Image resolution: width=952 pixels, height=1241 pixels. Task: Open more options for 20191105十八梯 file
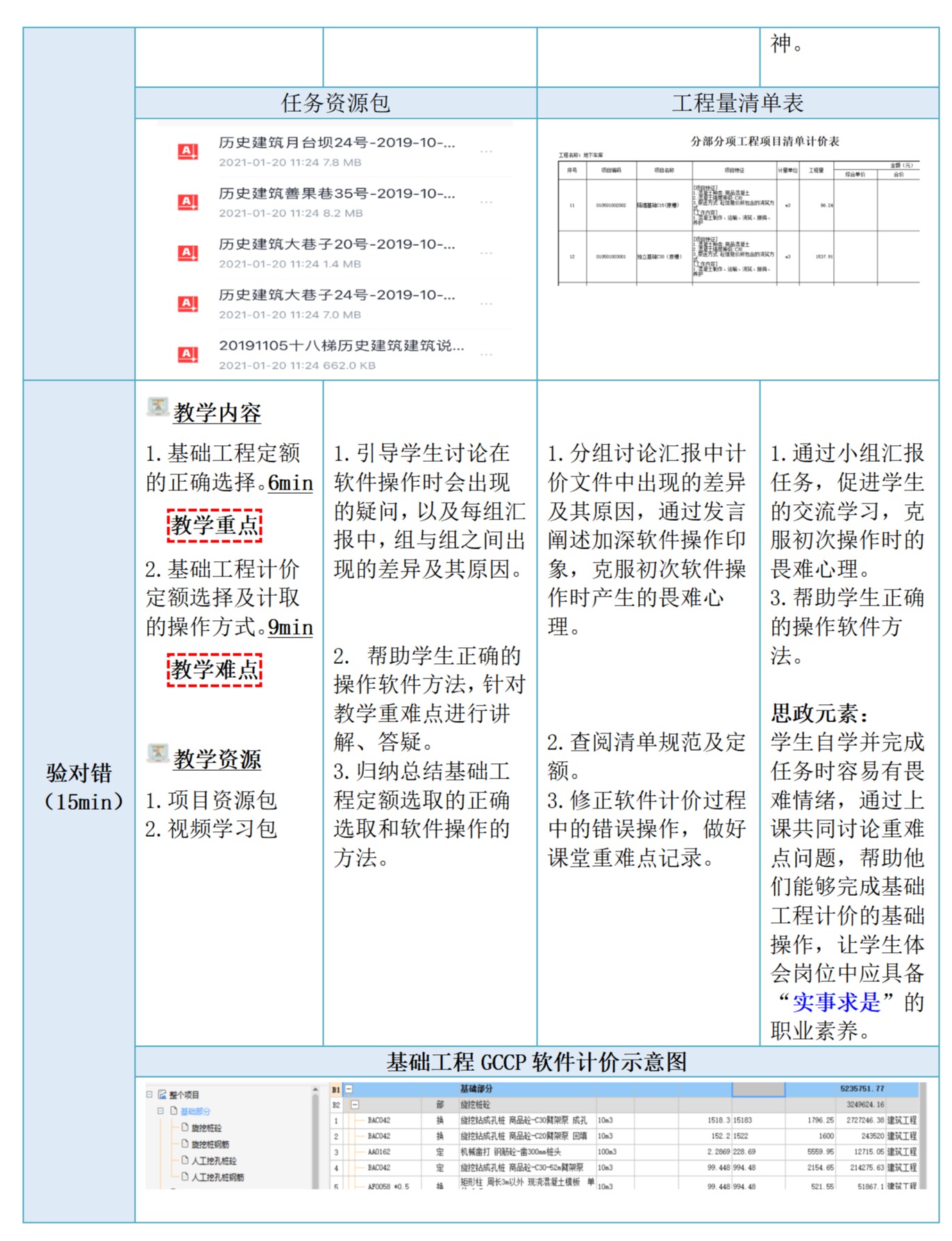(x=486, y=354)
